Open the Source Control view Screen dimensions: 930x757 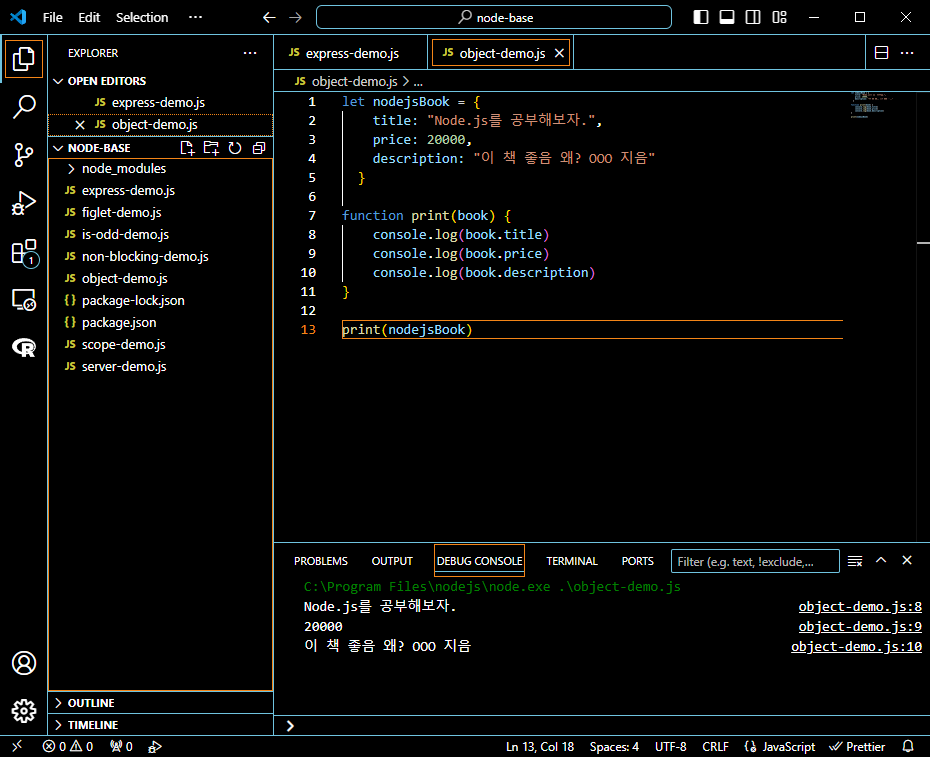coord(24,155)
